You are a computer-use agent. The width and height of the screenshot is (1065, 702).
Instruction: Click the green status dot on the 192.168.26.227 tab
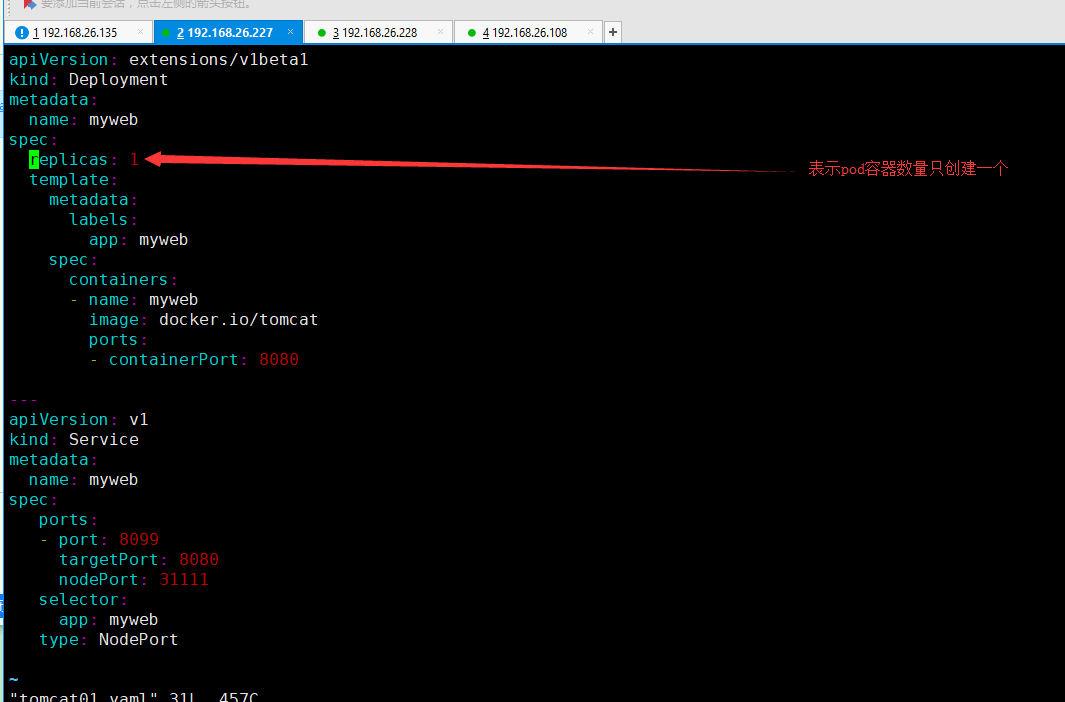(166, 33)
